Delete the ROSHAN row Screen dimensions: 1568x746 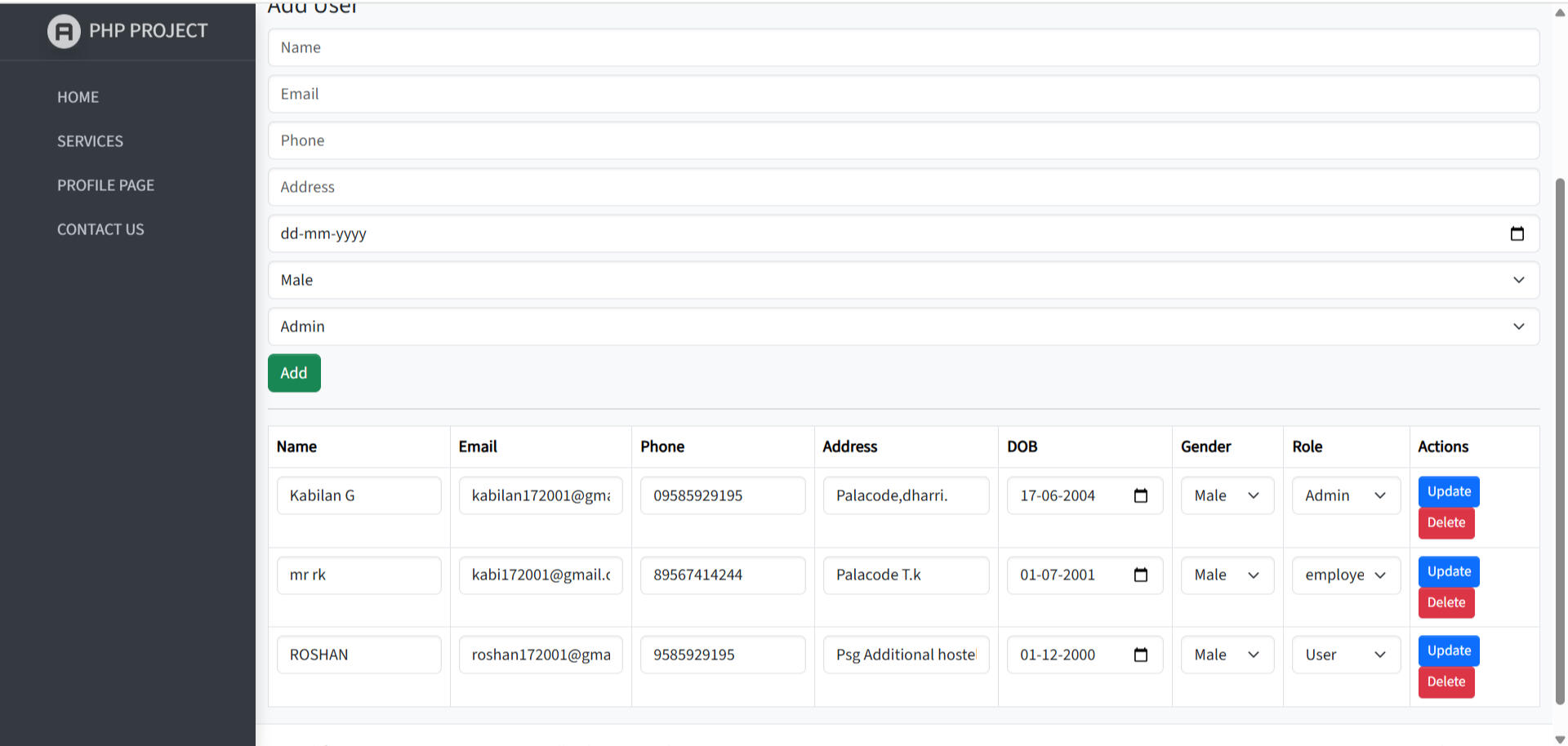point(1446,682)
